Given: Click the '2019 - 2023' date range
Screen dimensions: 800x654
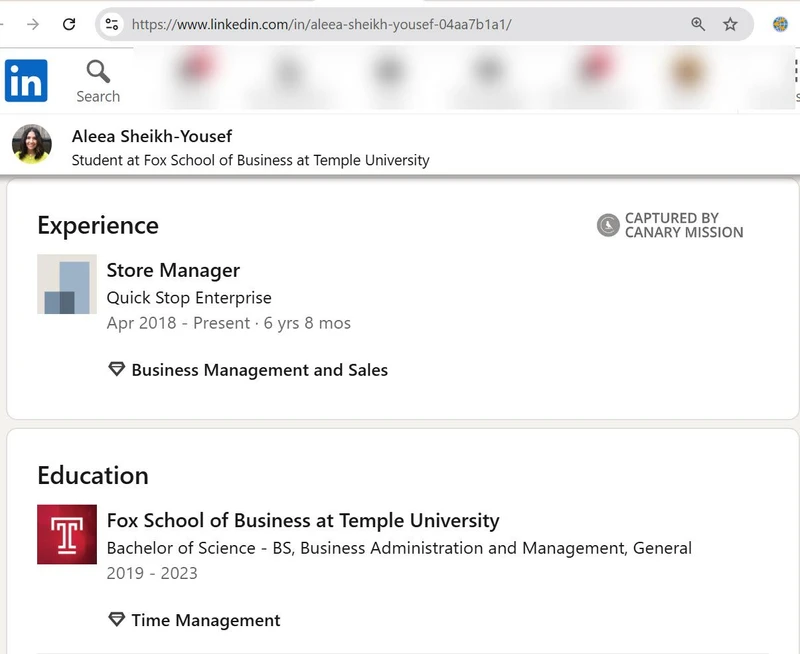Looking at the screenshot, I should (152, 573).
